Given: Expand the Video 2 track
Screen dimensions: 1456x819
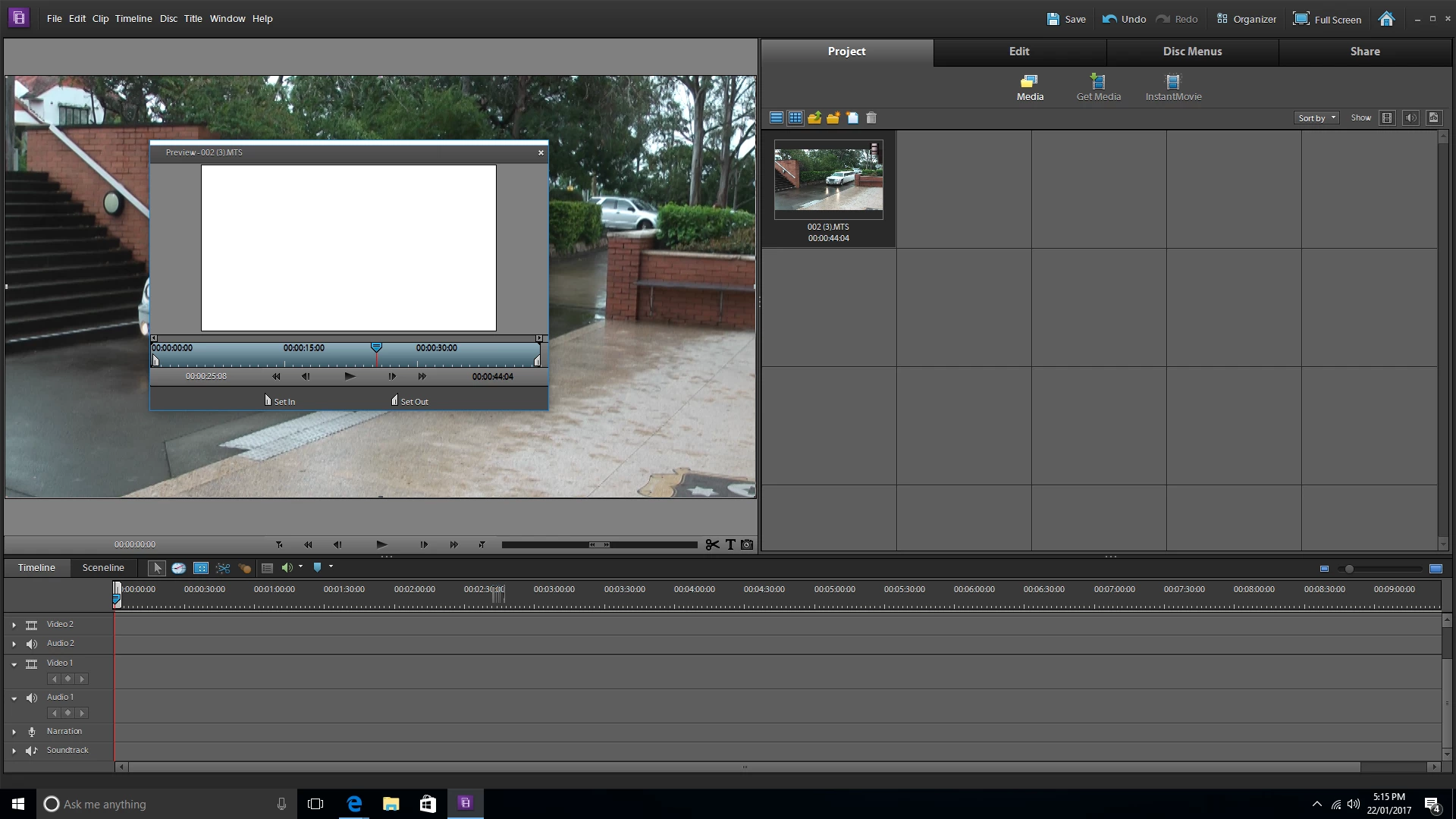Looking at the screenshot, I should 14,625.
